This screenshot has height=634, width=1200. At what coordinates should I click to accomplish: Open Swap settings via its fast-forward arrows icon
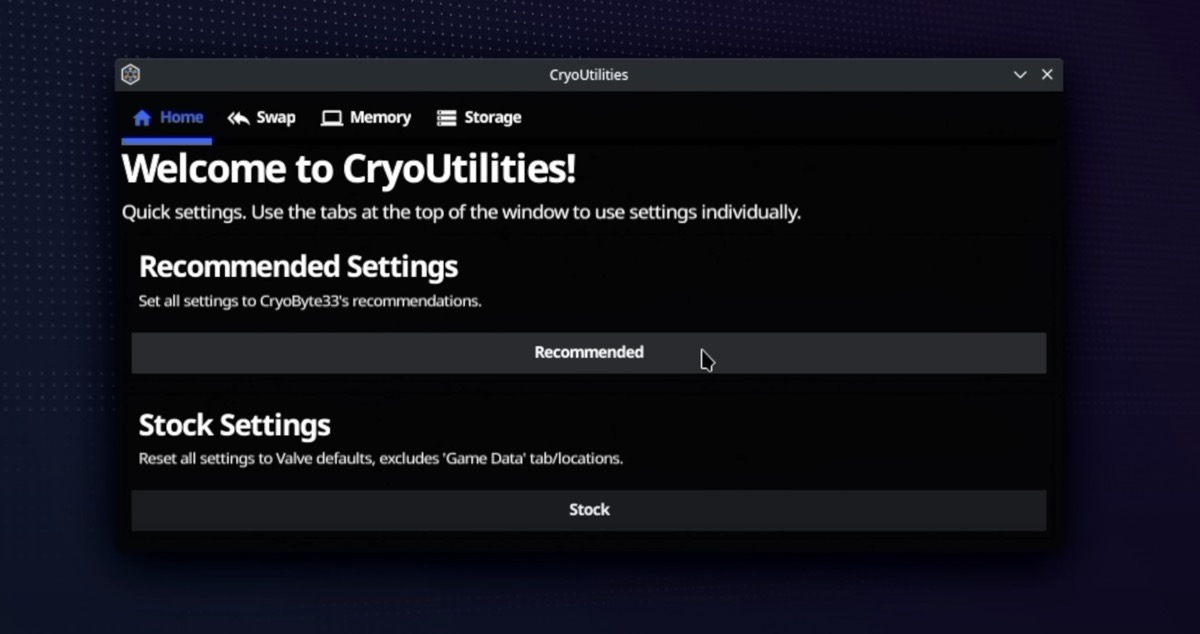(237, 117)
